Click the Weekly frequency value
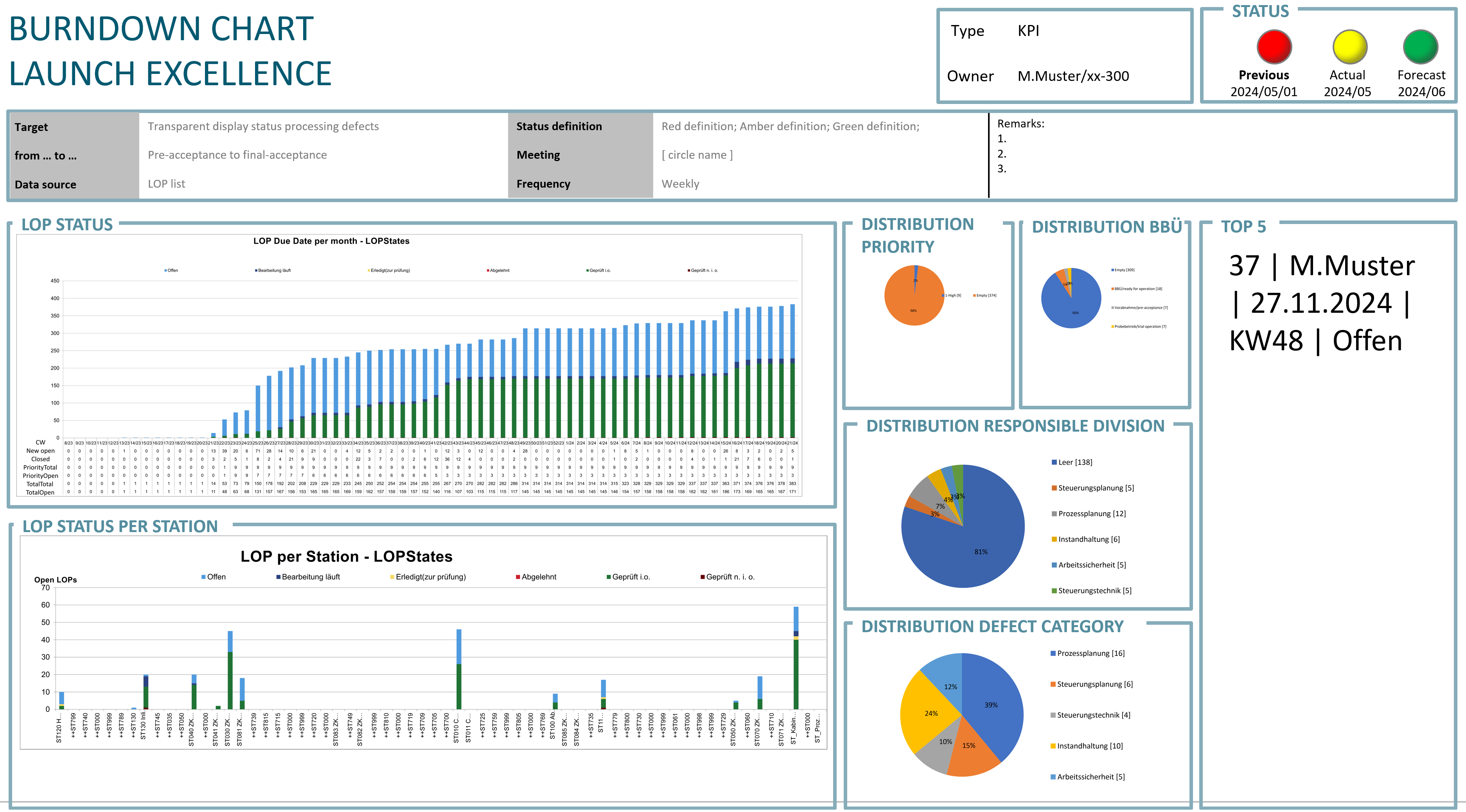Screen dimensions: 1466x812 click(x=680, y=184)
